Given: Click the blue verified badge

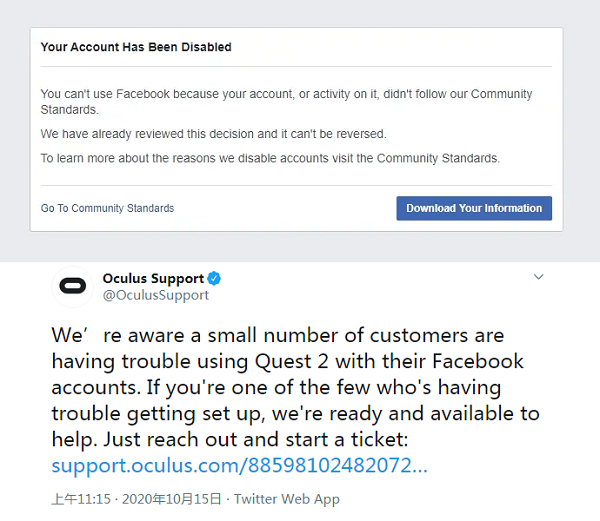Looking at the screenshot, I should pos(214,279).
